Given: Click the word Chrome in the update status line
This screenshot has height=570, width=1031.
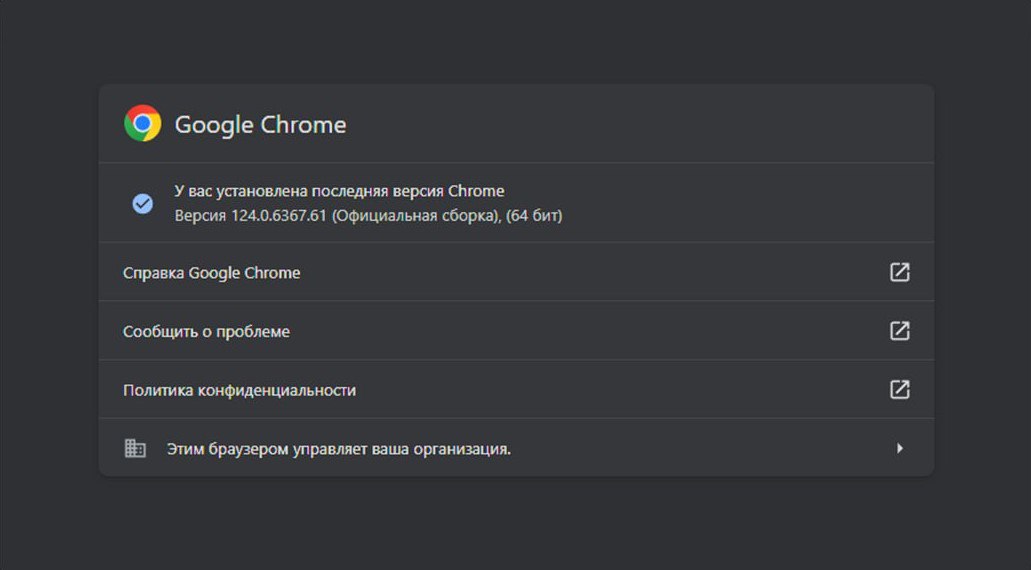Looking at the screenshot, I should click(476, 191).
